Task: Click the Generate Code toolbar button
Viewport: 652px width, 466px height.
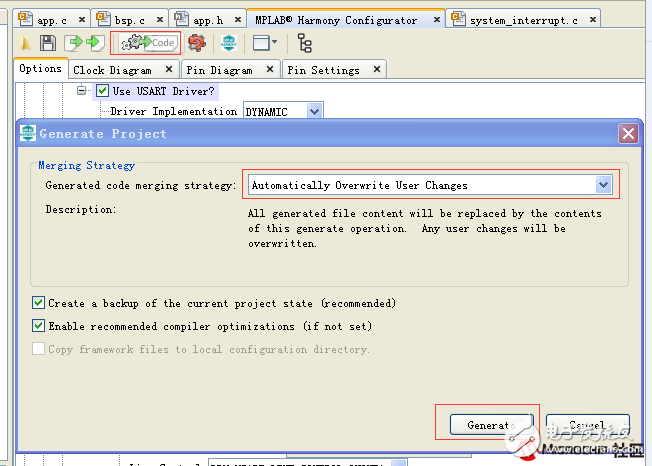Action: [x=146, y=43]
